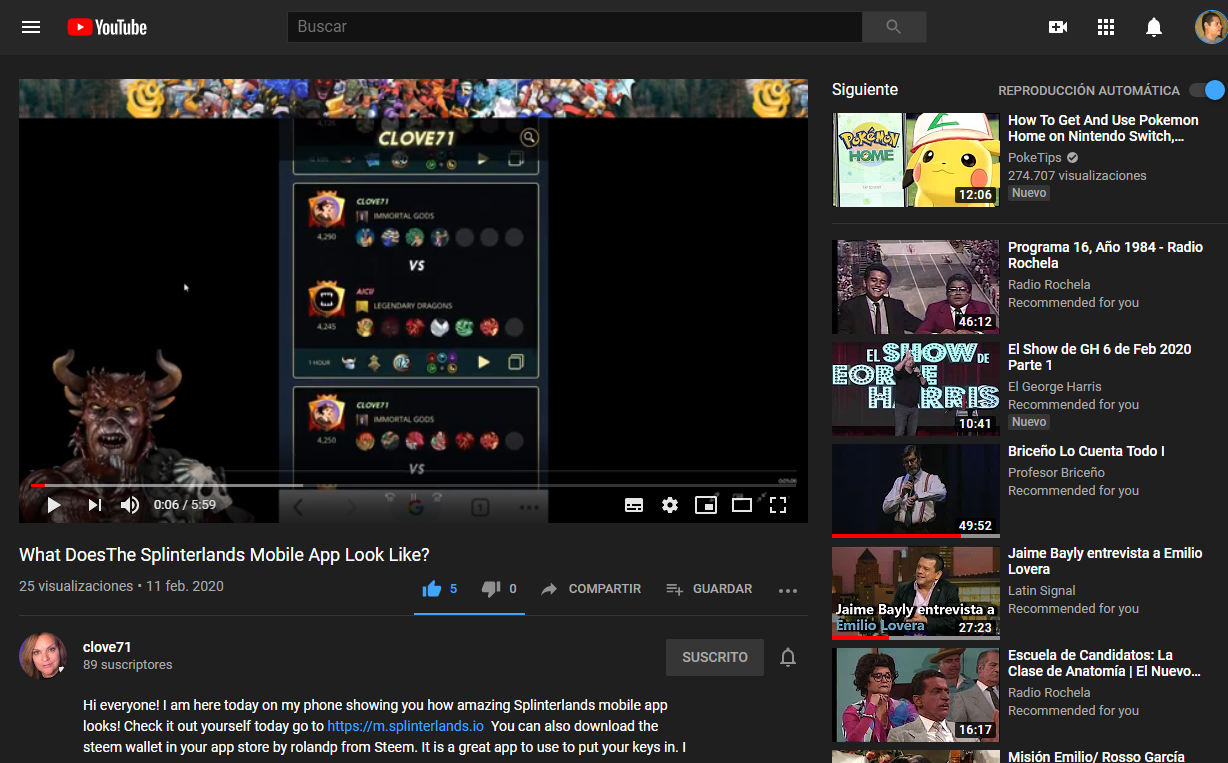Open PokeTips channel name
Viewport: 1228px width, 763px height.
(x=1035, y=158)
